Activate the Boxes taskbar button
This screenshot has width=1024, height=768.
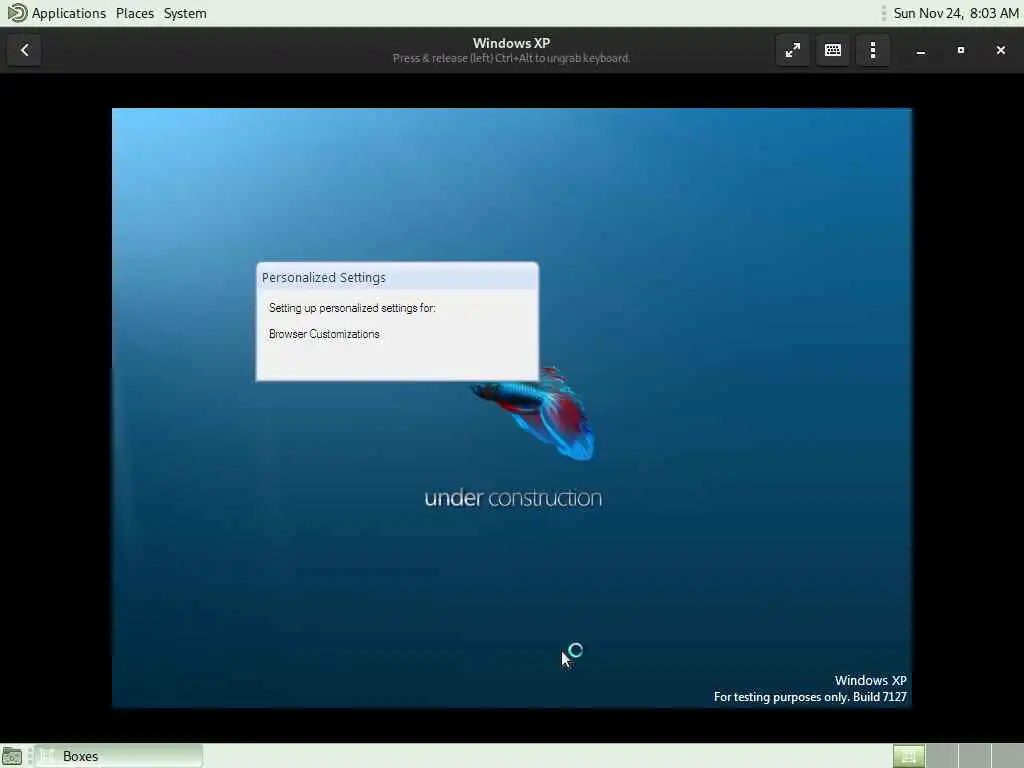tap(119, 756)
